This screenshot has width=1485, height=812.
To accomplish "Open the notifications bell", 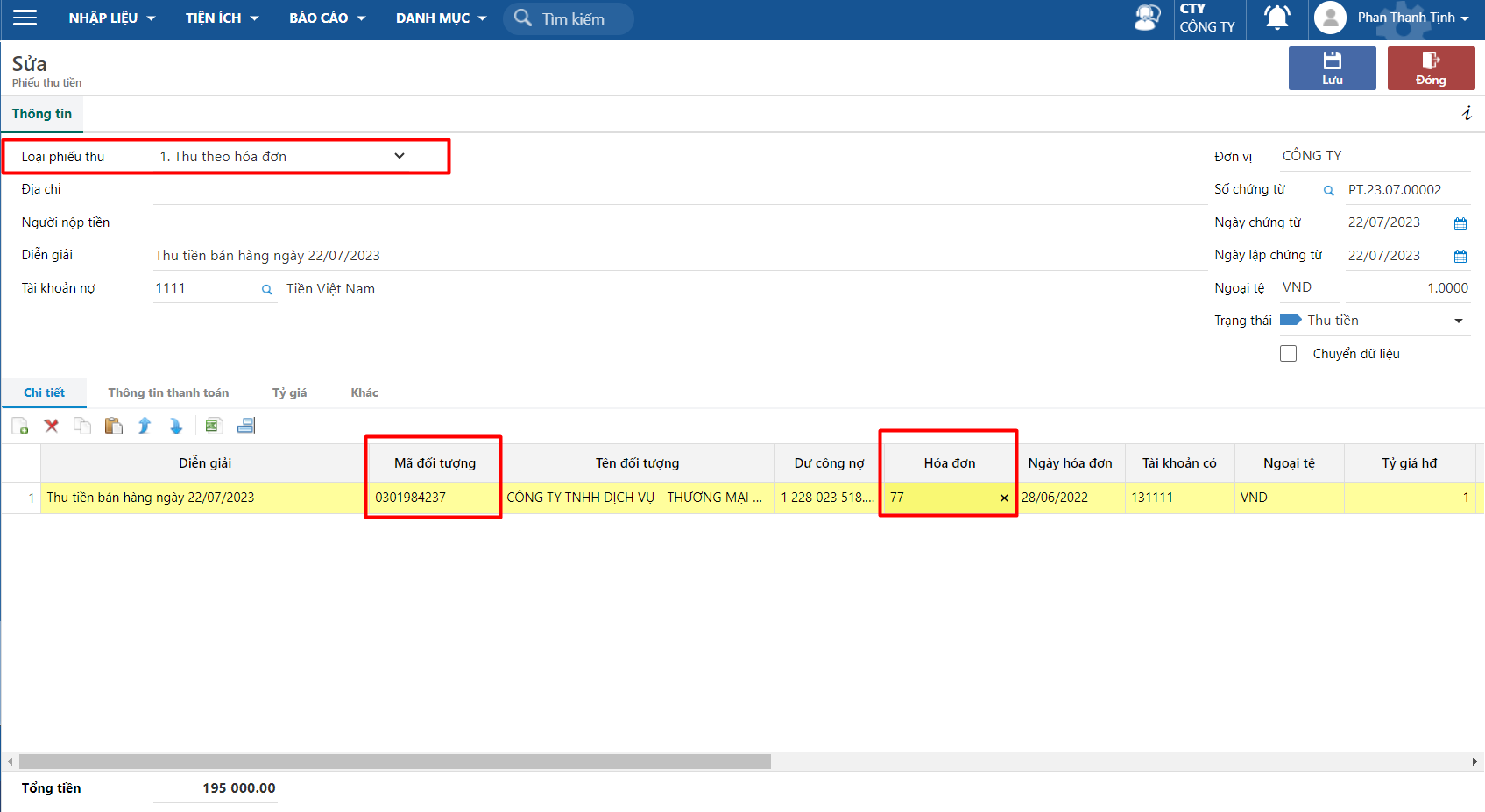I will [1276, 18].
